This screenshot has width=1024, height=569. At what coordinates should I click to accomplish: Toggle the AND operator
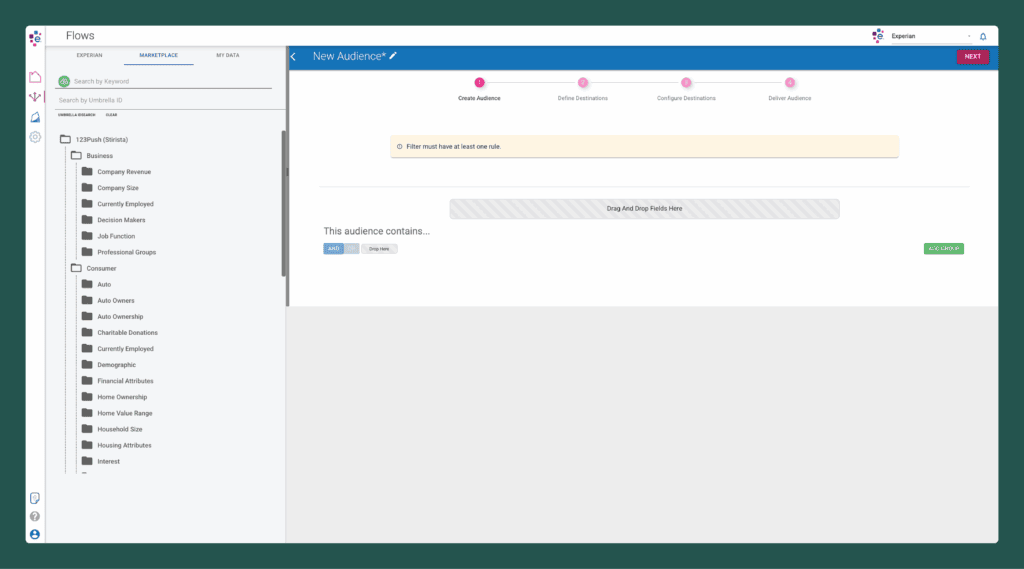coord(333,248)
